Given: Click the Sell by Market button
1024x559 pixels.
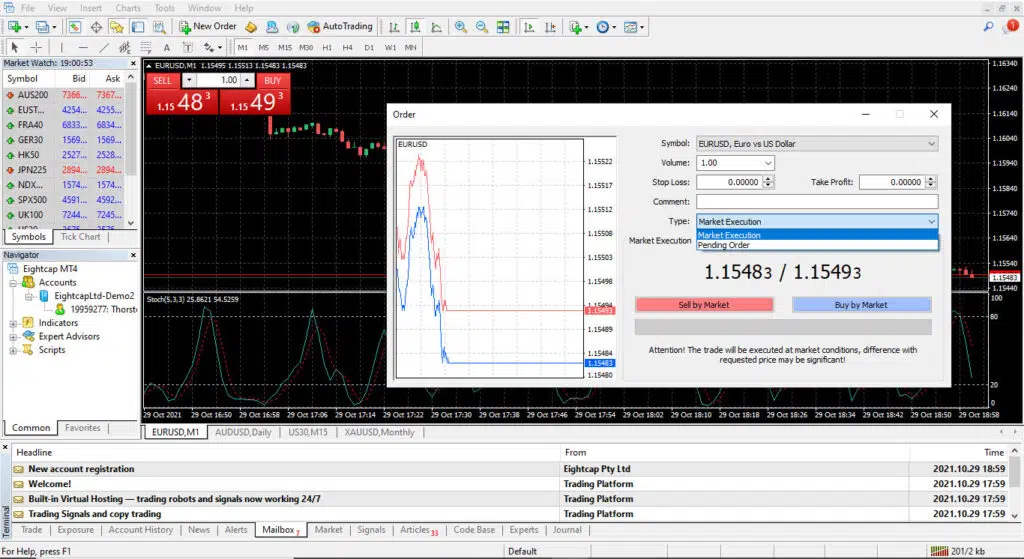Looking at the screenshot, I should [x=704, y=305].
